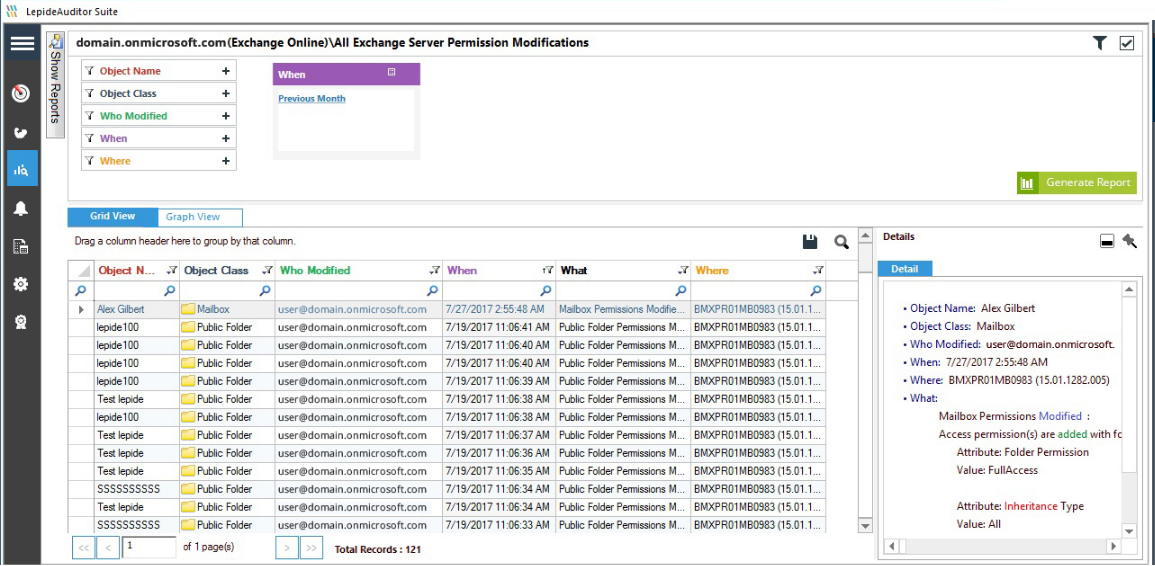
Task: Click the Who Modified search field
Action: pyautogui.click(x=358, y=290)
